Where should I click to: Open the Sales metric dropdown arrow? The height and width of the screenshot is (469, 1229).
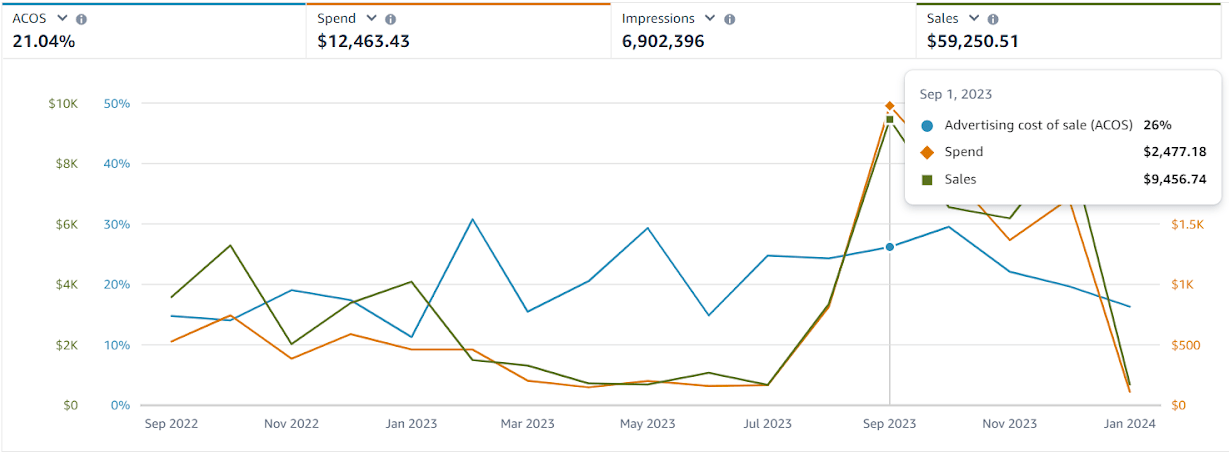(974, 18)
